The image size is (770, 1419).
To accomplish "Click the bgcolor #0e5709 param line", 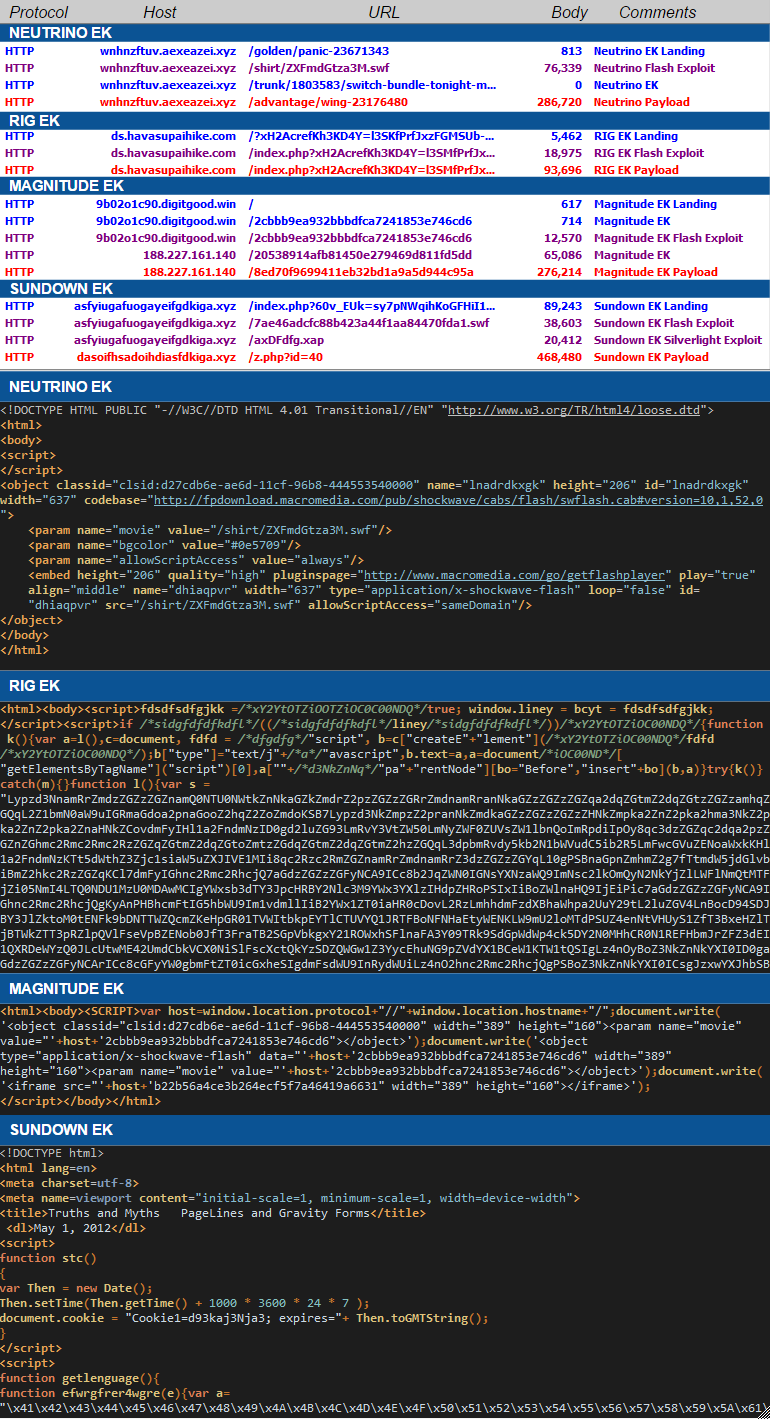I will point(166,545).
